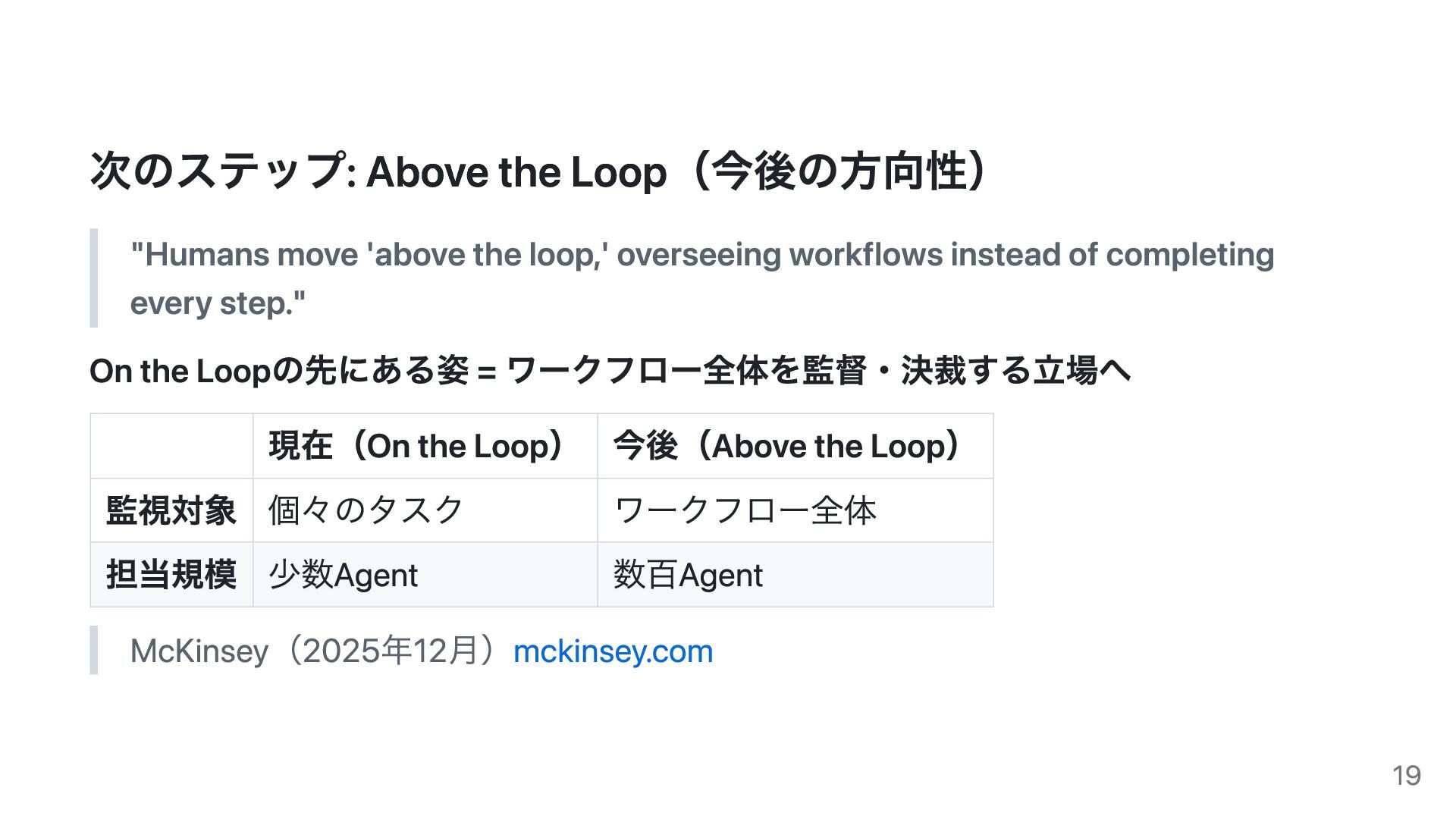Screen dimensions: 1456x819
Task: Open the mckinsey.com link
Action: (x=613, y=651)
